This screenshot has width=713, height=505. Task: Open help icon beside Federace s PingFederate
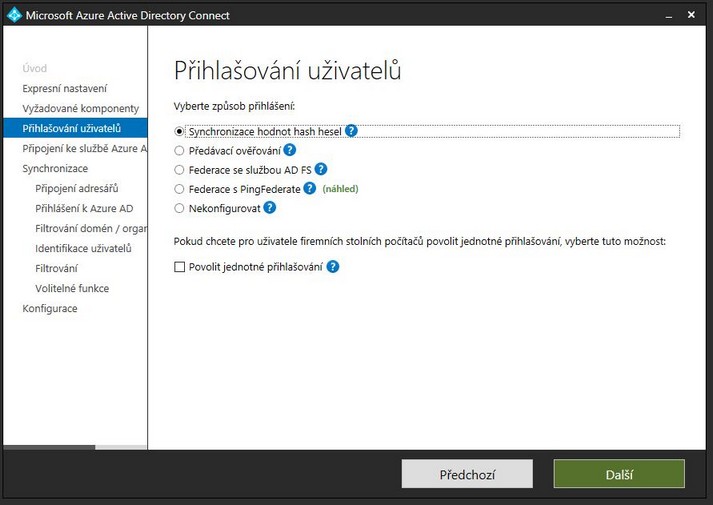pyautogui.click(x=310, y=189)
